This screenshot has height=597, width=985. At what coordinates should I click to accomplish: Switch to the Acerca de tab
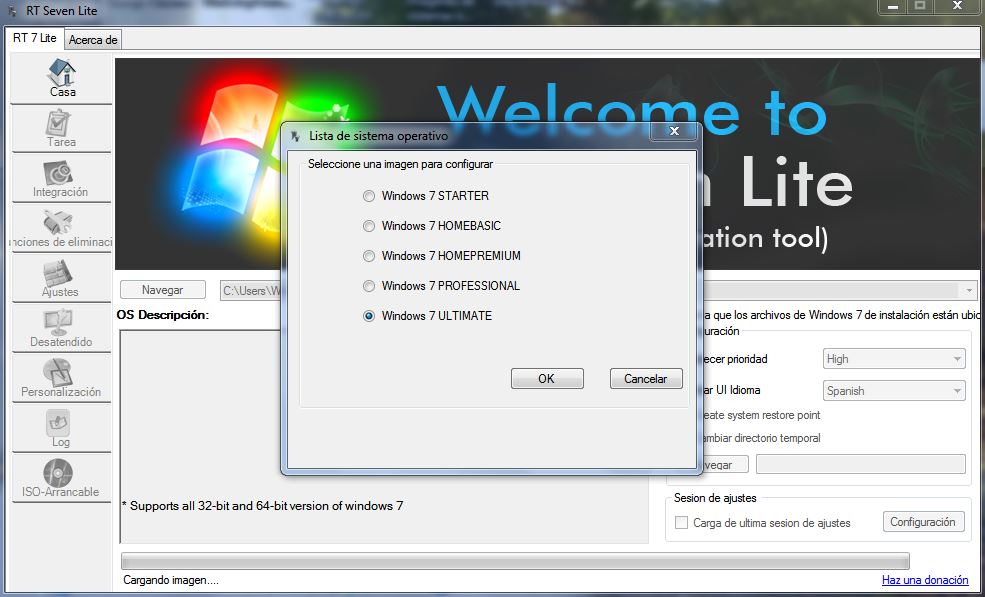pos(93,40)
